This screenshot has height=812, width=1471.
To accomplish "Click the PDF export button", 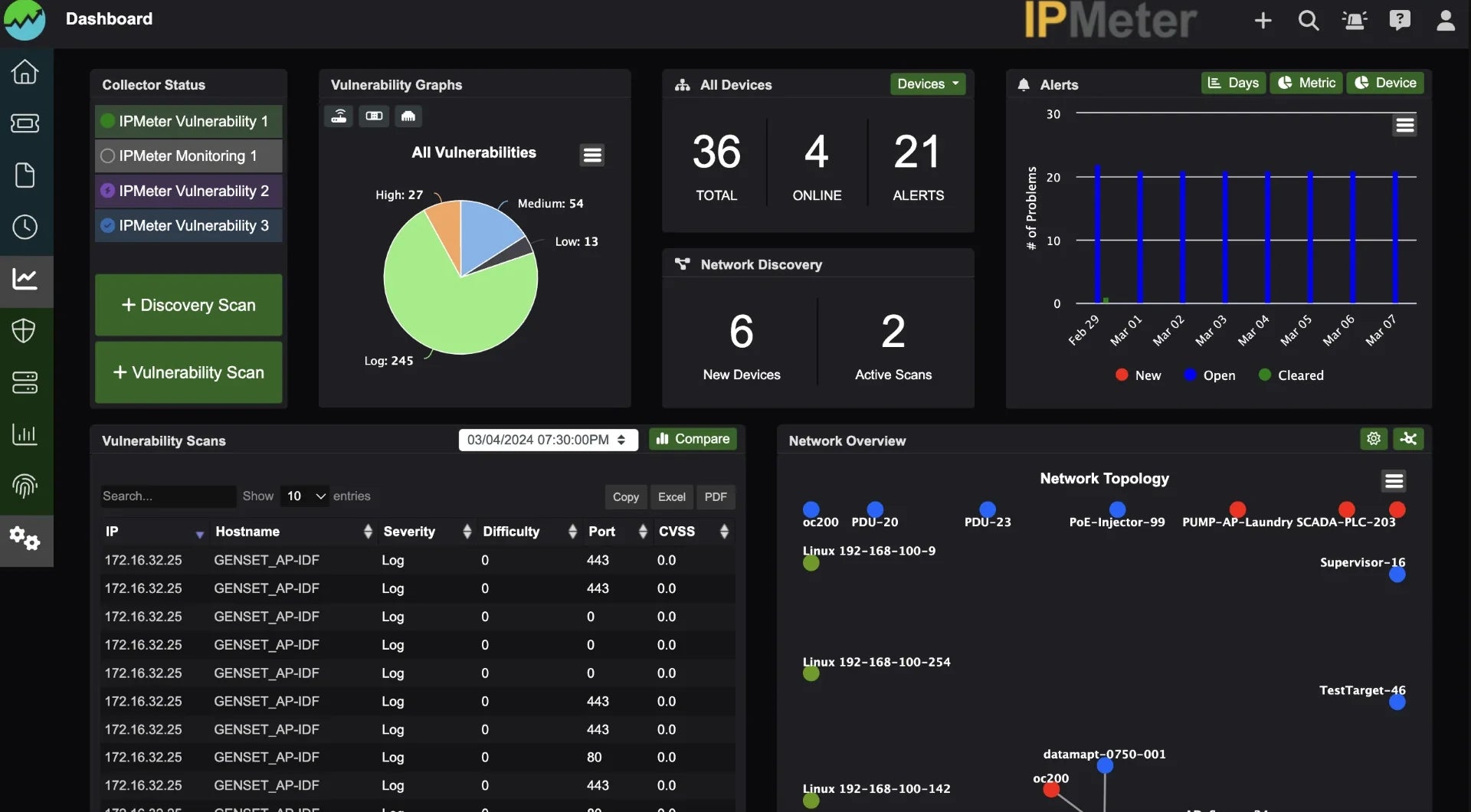I will 716,497.
